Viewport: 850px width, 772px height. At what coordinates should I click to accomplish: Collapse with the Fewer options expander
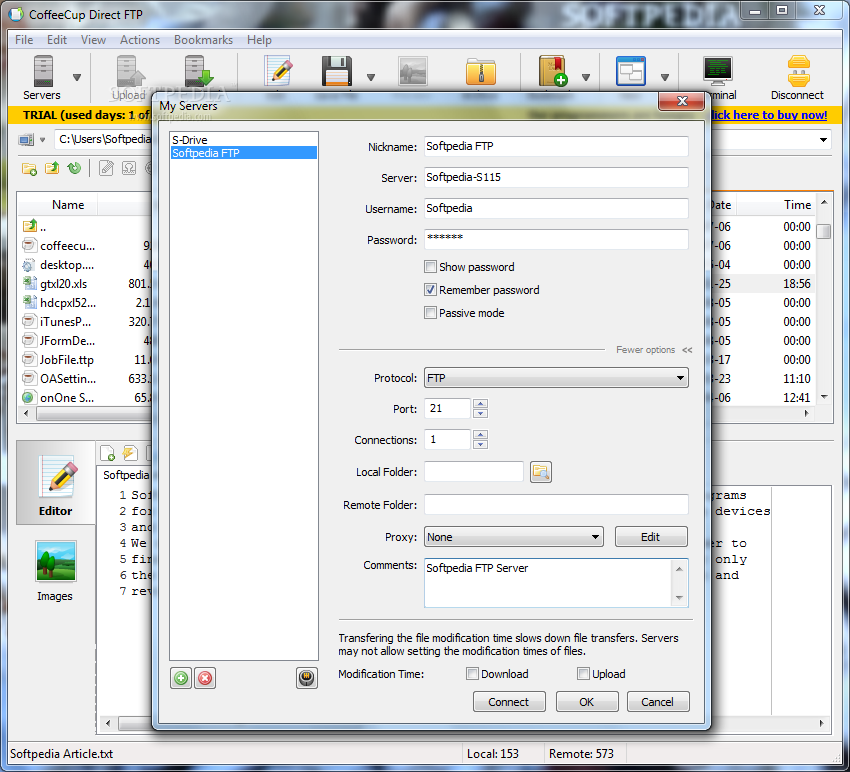click(654, 350)
